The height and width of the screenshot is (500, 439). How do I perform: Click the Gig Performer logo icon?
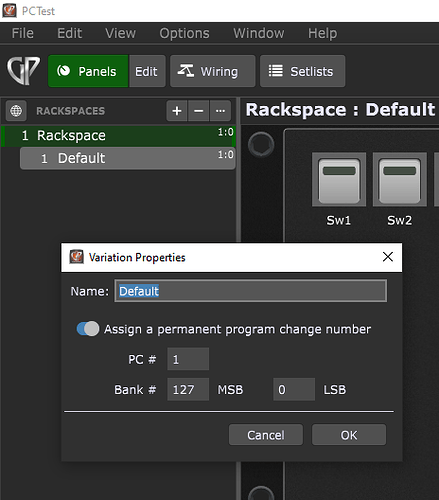23,71
